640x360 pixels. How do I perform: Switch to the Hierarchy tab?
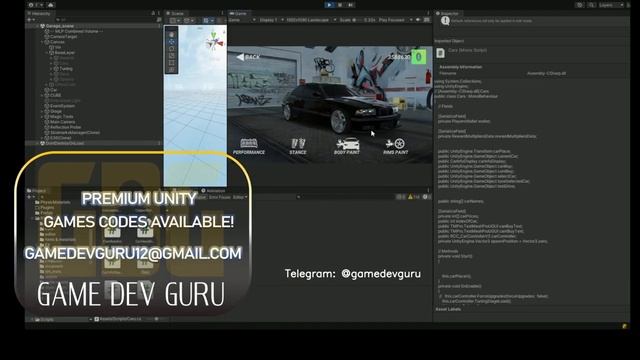(39, 13)
